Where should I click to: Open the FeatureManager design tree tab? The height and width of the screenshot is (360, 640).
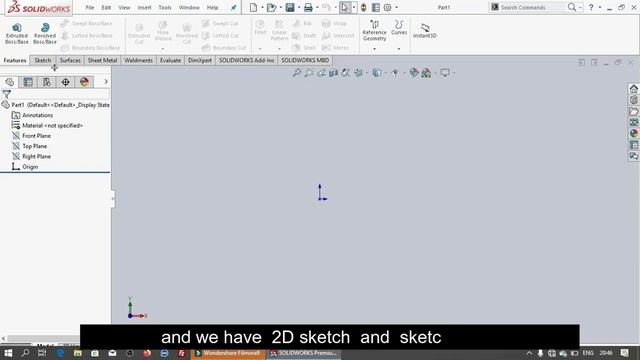click(9, 82)
